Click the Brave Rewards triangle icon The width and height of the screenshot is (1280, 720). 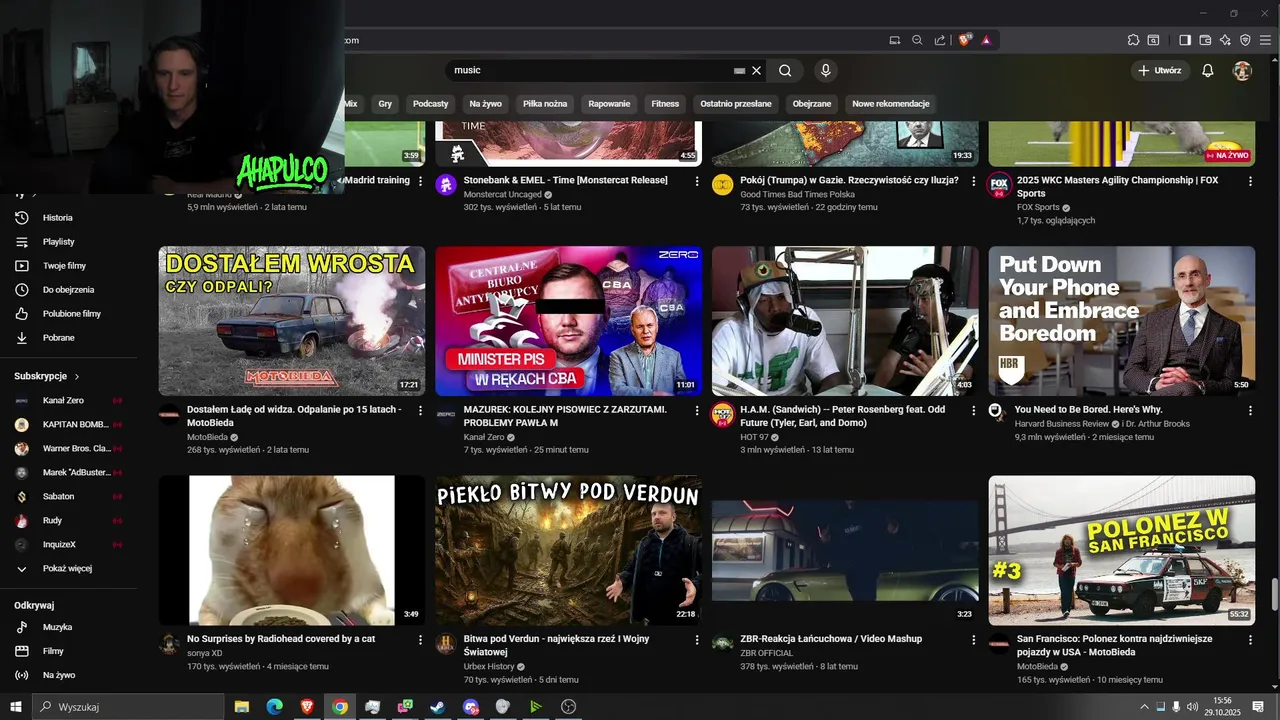pos(986,40)
